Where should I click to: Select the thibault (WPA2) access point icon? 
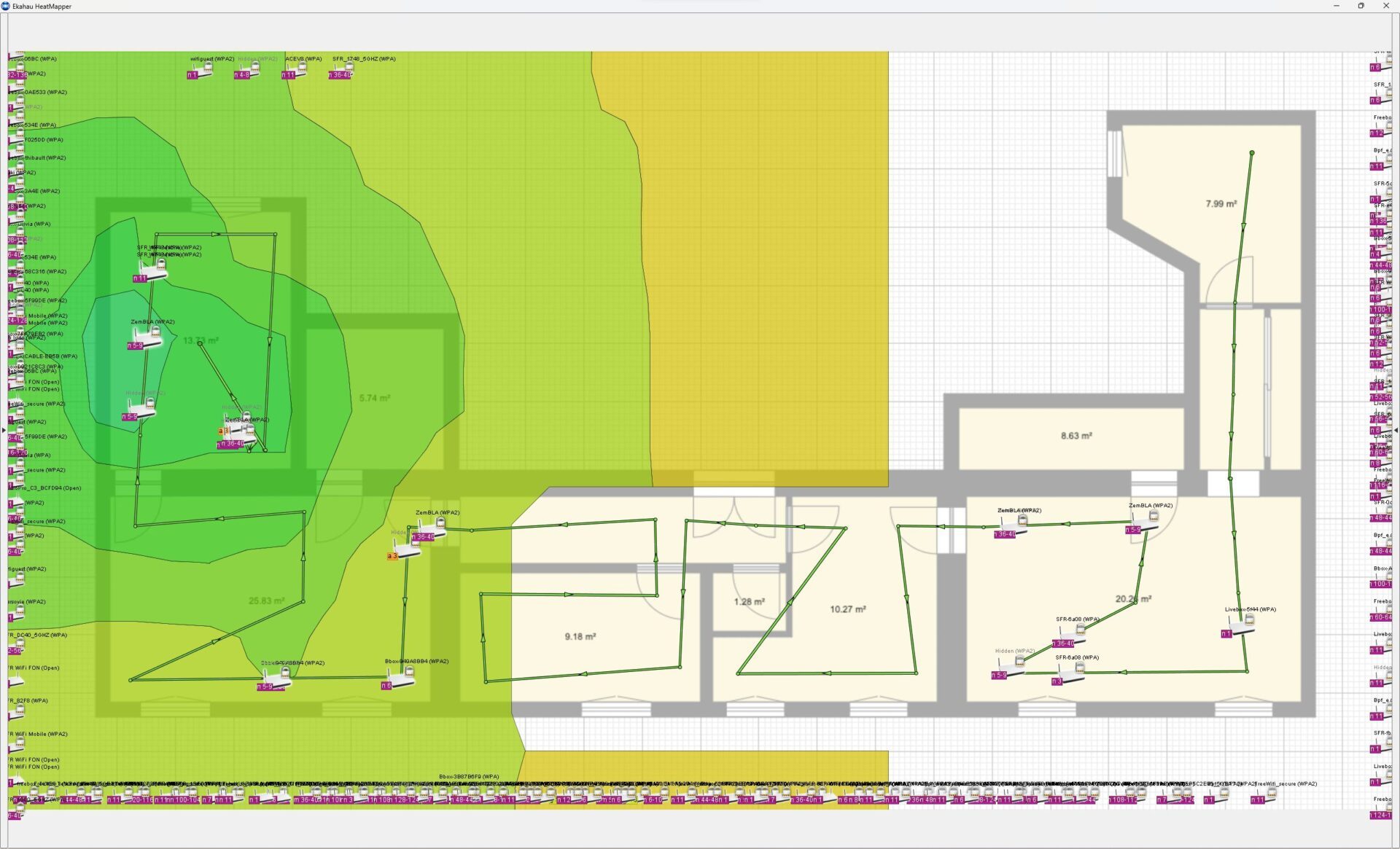(x=16, y=167)
